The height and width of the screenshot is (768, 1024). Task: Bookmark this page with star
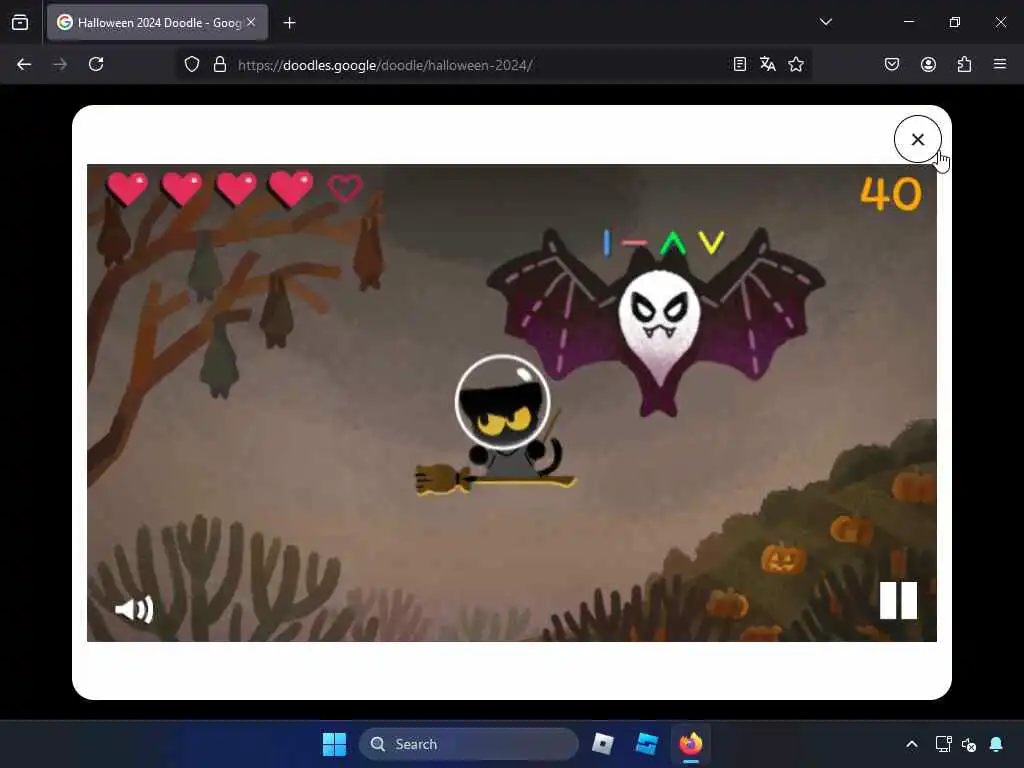click(795, 64)
